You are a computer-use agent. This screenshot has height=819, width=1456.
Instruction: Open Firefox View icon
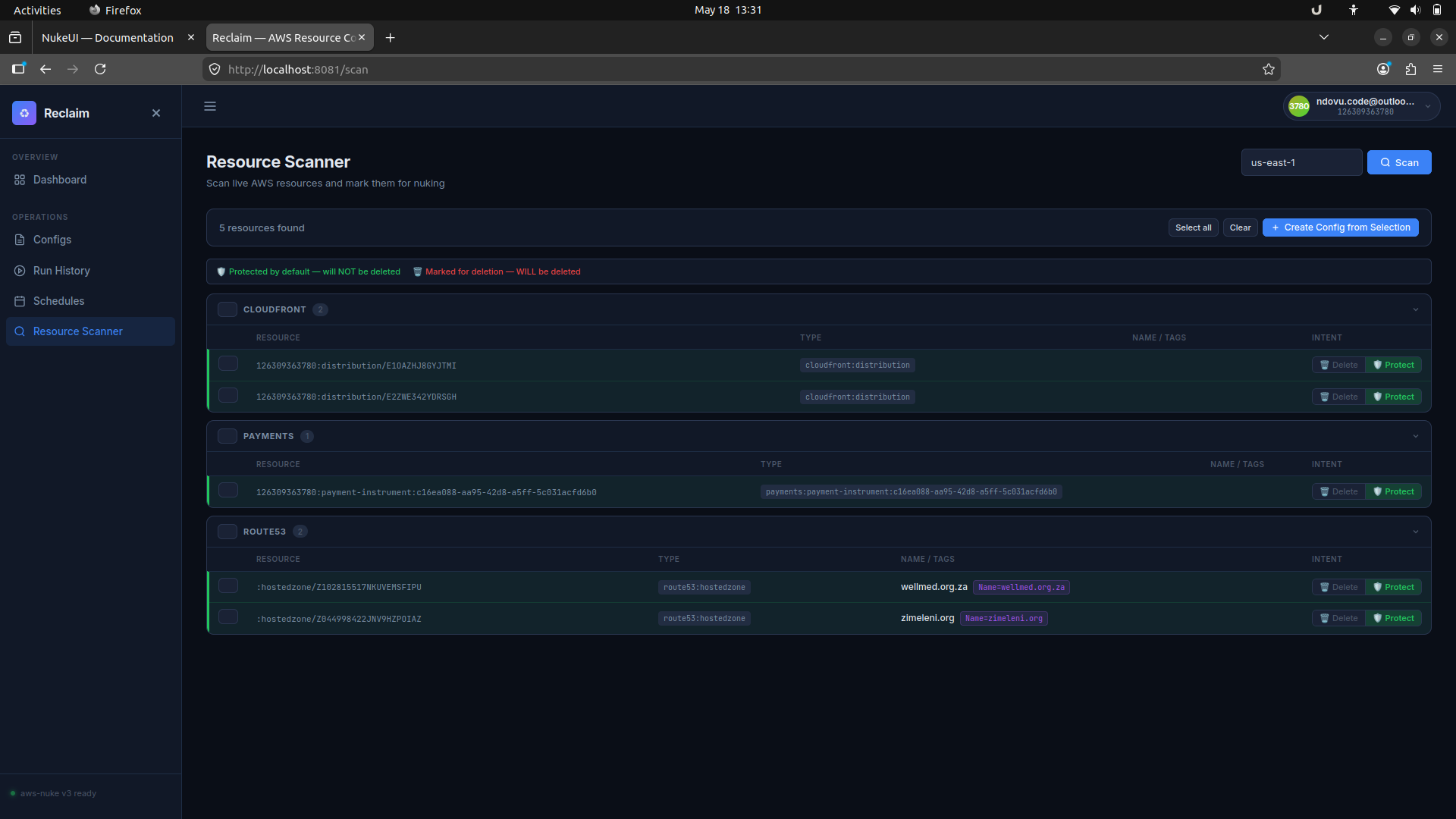15,38
